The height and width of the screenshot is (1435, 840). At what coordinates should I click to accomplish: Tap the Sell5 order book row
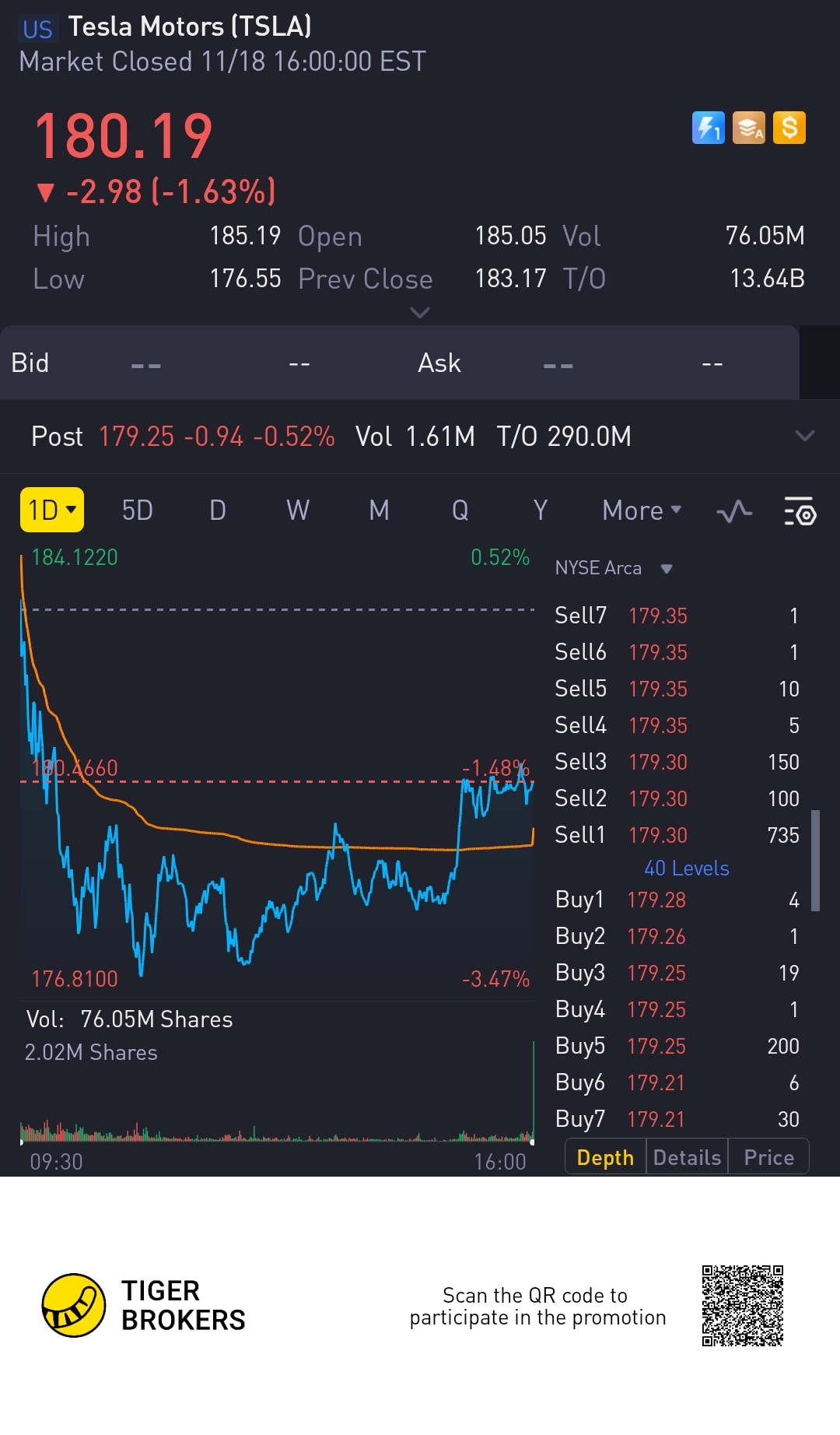click(x=677, y=689)
